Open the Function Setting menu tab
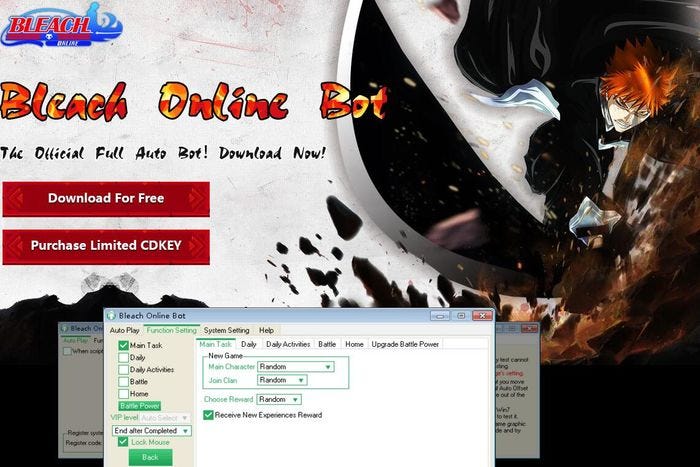The height and width of the screenshot is (467, 700). coord(171,330)
